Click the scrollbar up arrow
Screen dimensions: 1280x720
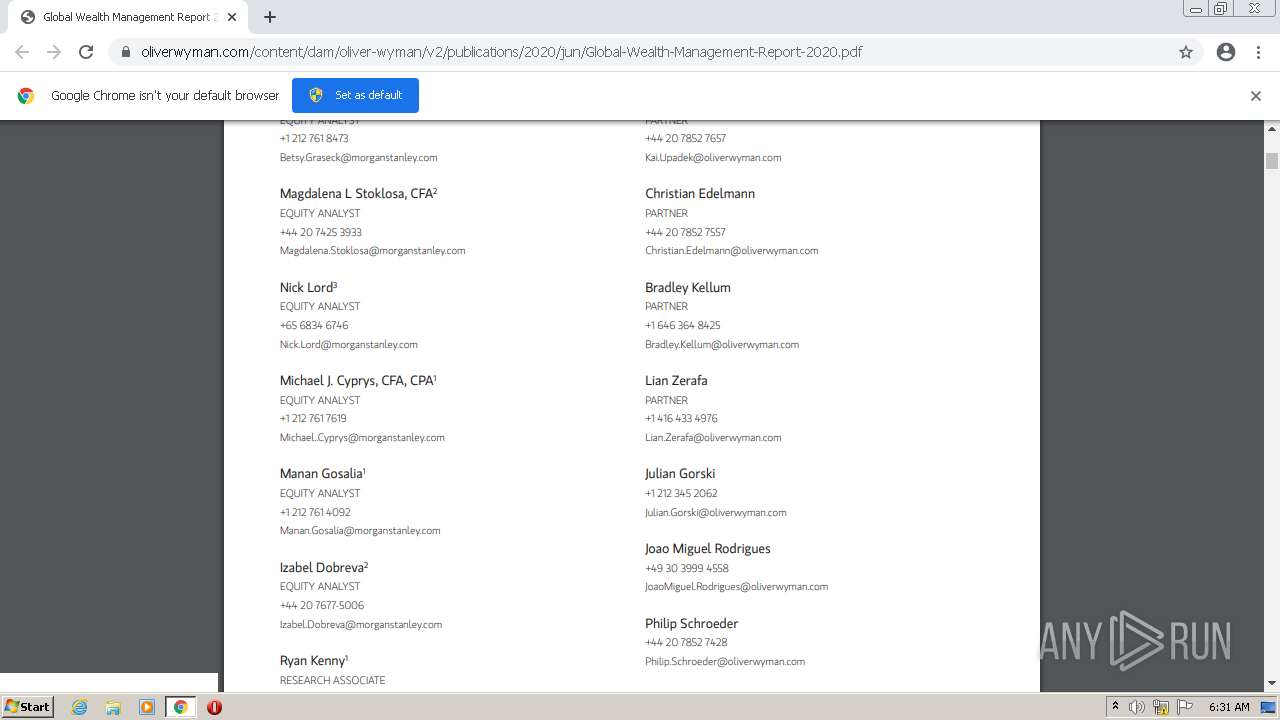(1272, 129)
